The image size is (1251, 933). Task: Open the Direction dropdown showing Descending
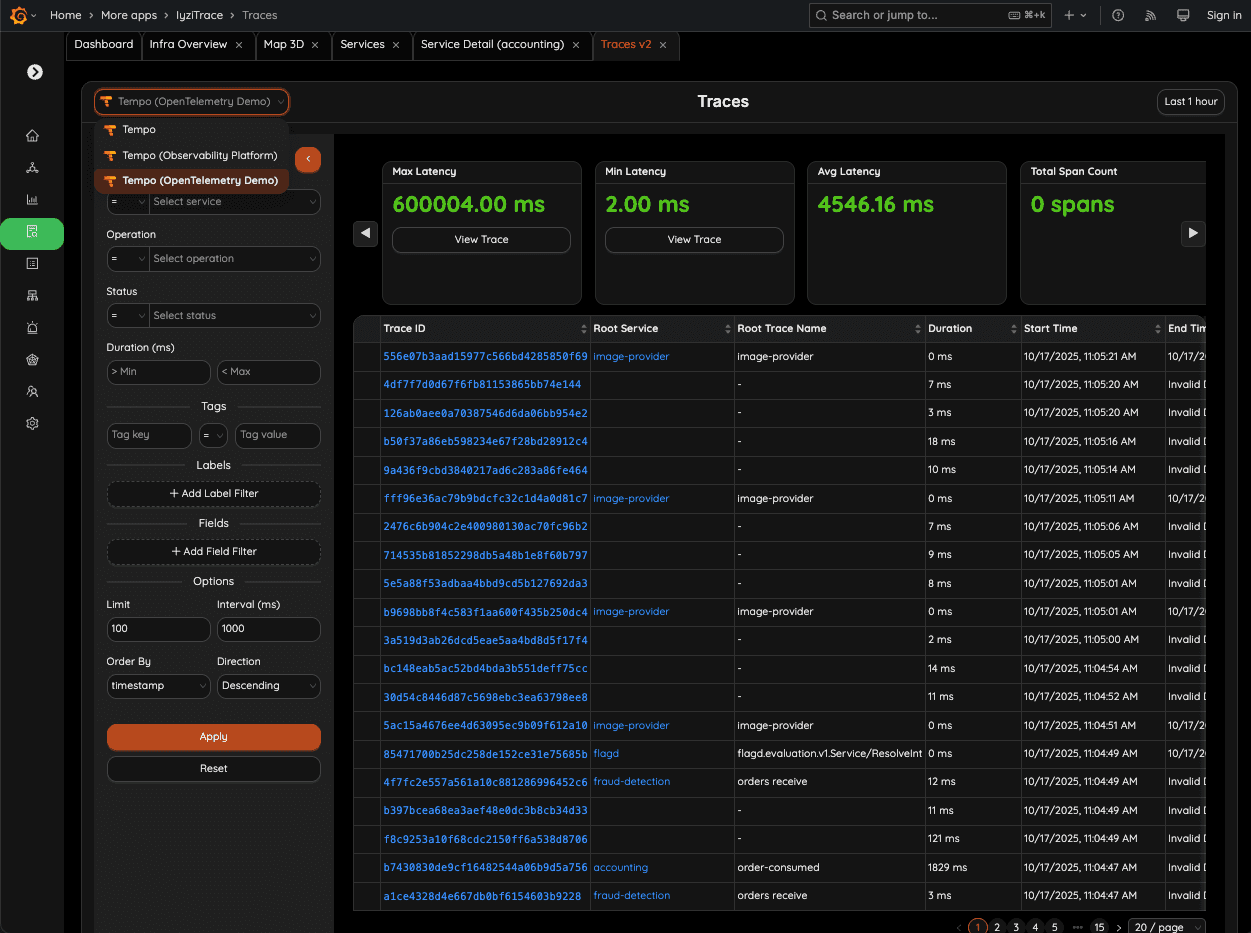(x=269, y=686)
